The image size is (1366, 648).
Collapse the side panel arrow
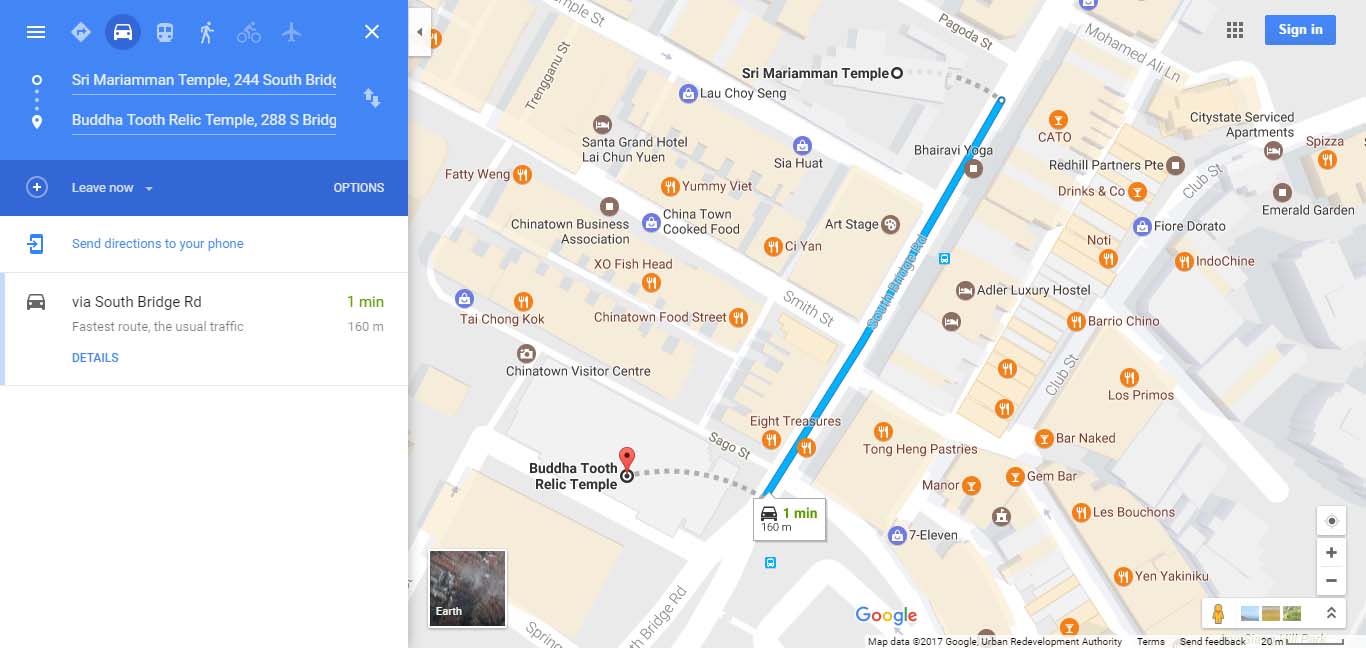tap(420, 32)
